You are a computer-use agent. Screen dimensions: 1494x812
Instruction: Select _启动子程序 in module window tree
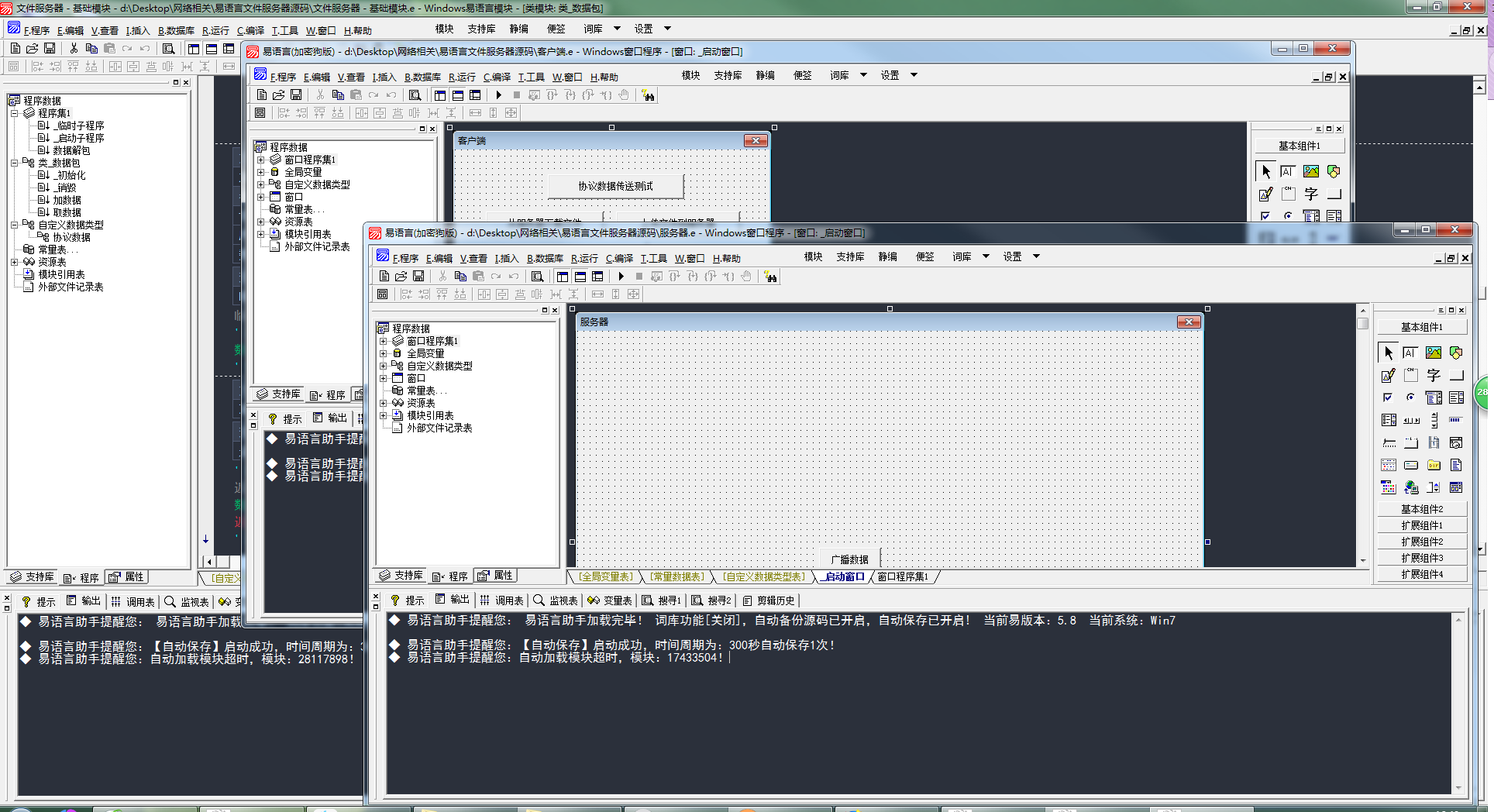click(x=78, y=138)
